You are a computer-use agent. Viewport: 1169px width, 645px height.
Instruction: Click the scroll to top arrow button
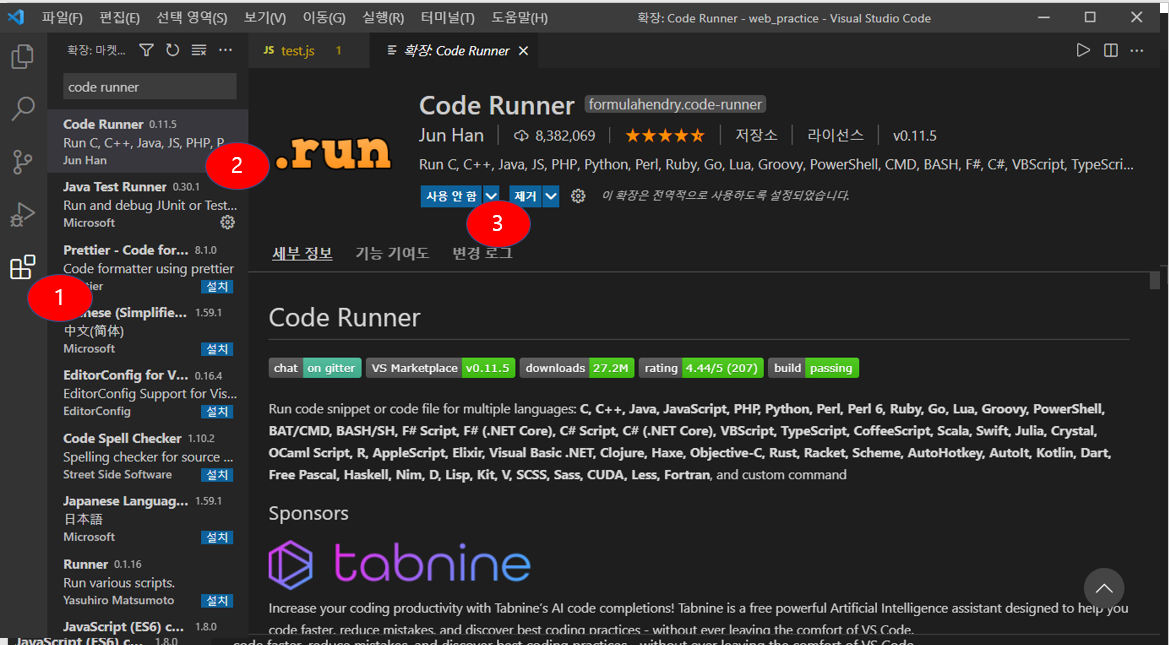point(1103,588)
